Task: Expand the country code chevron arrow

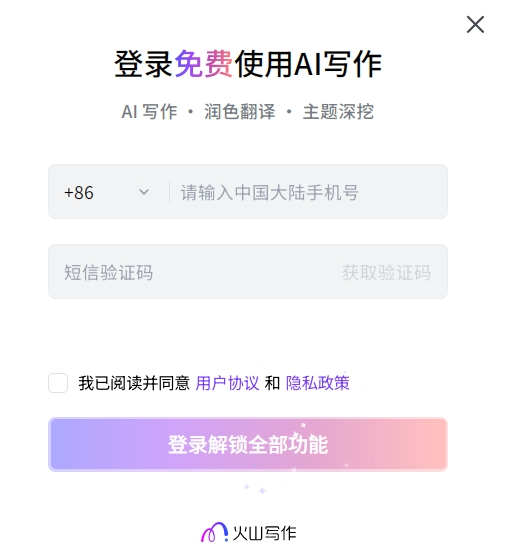Action: tap(144, 192)
